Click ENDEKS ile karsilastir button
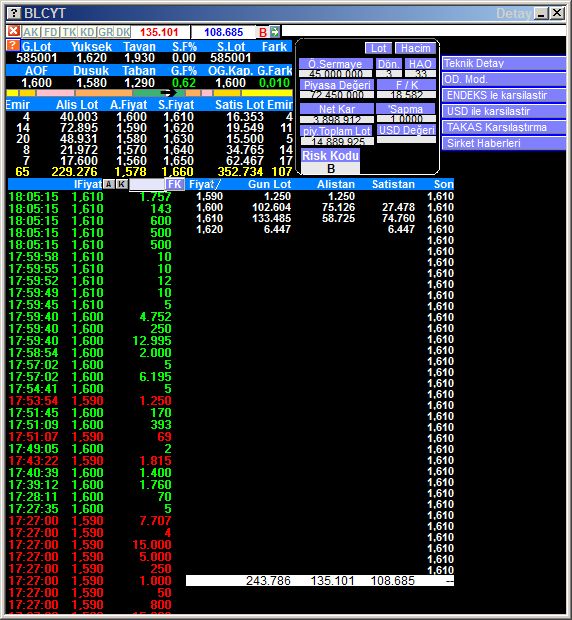 click(x=504, y=95)
